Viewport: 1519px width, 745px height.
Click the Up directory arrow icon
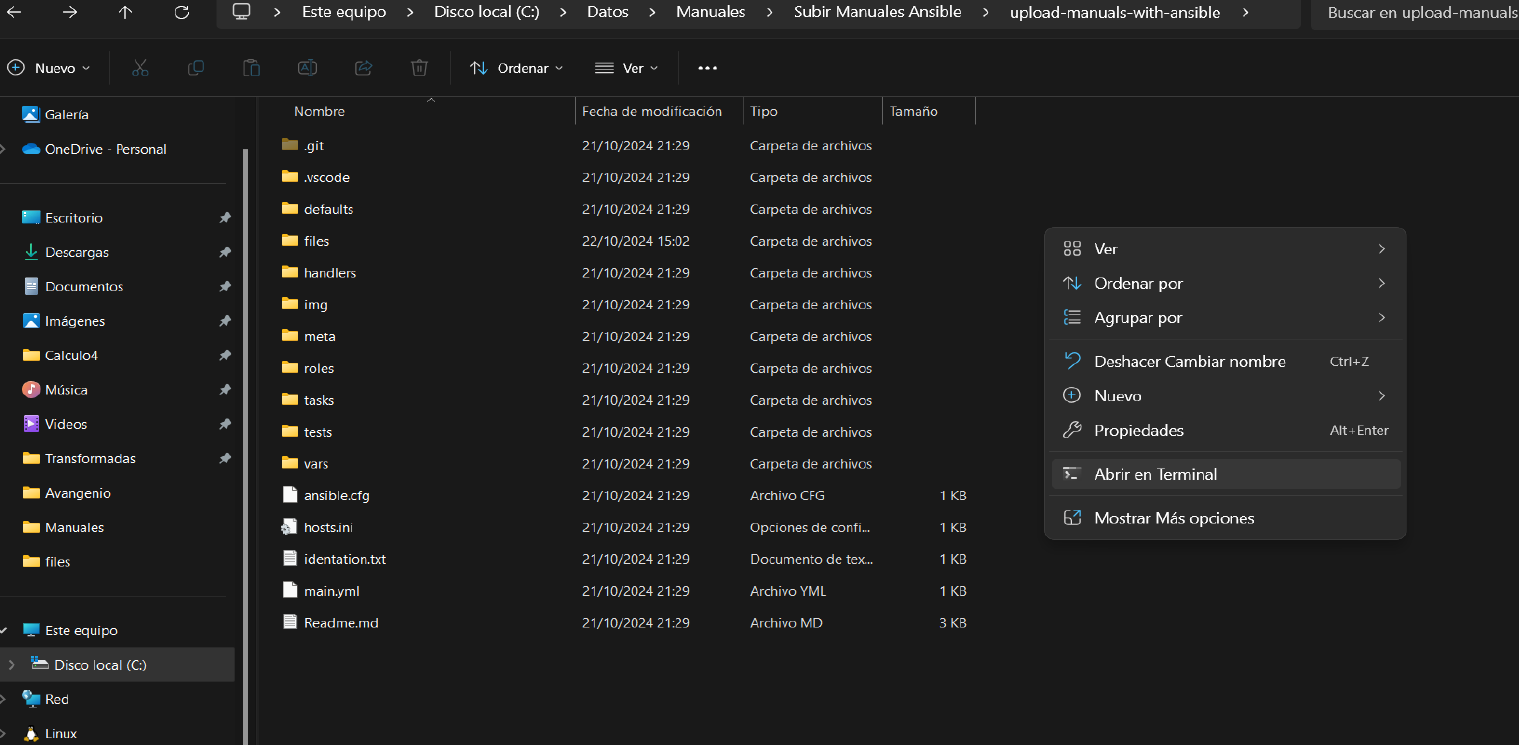(125, 12)
